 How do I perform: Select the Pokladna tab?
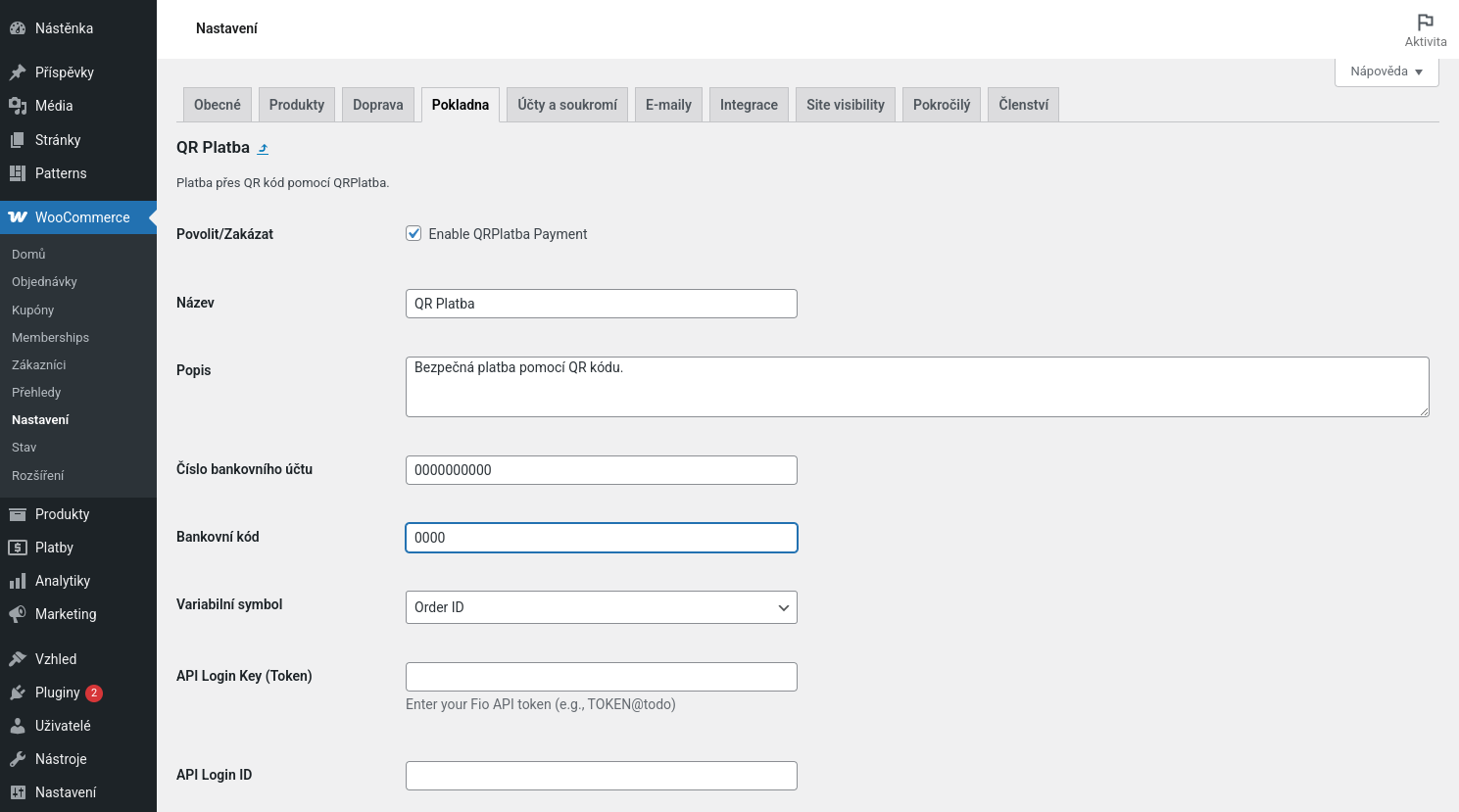pos(461,105)
